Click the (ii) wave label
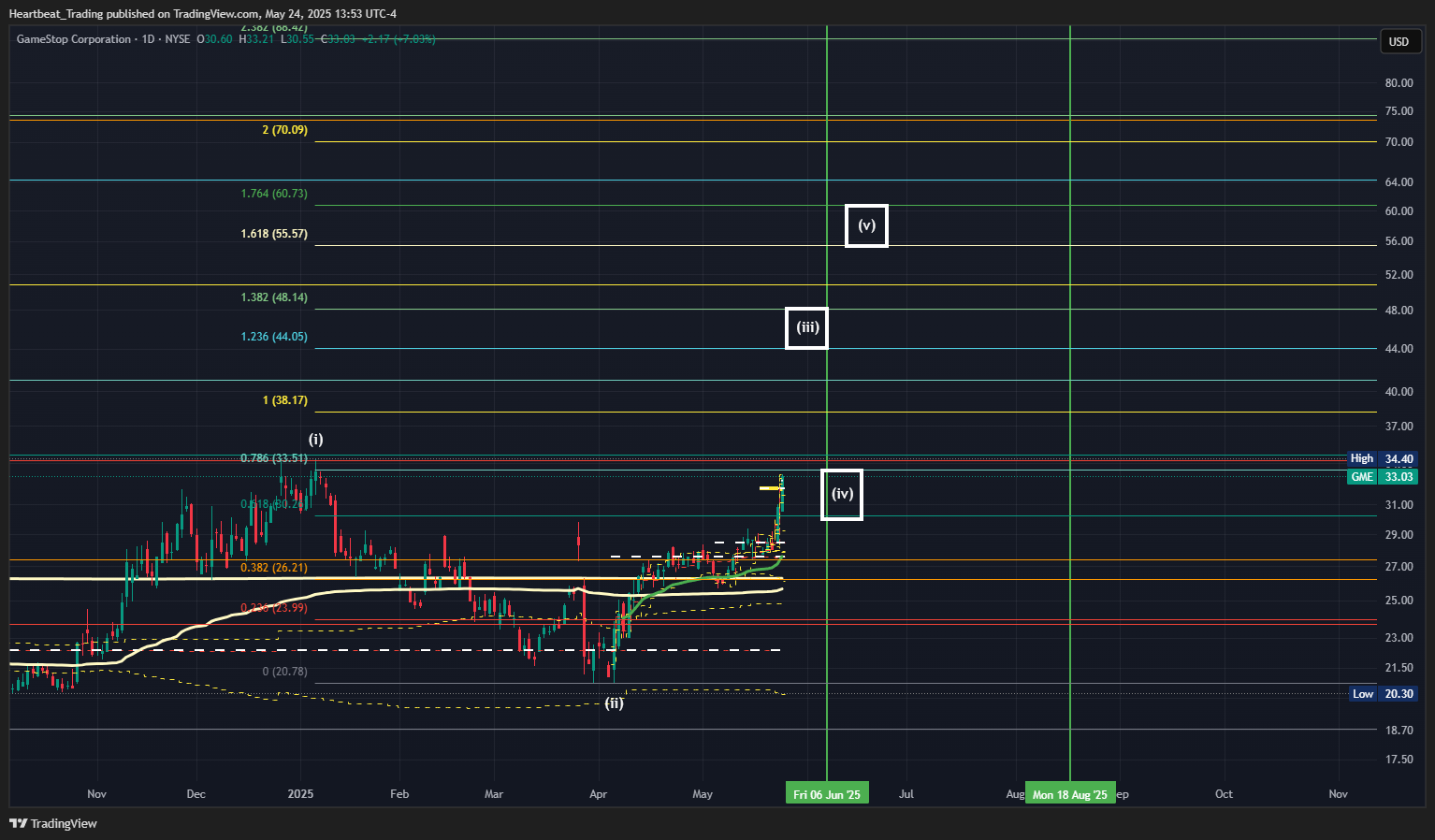Screen dimensions: 1435x840 (614, 702)
